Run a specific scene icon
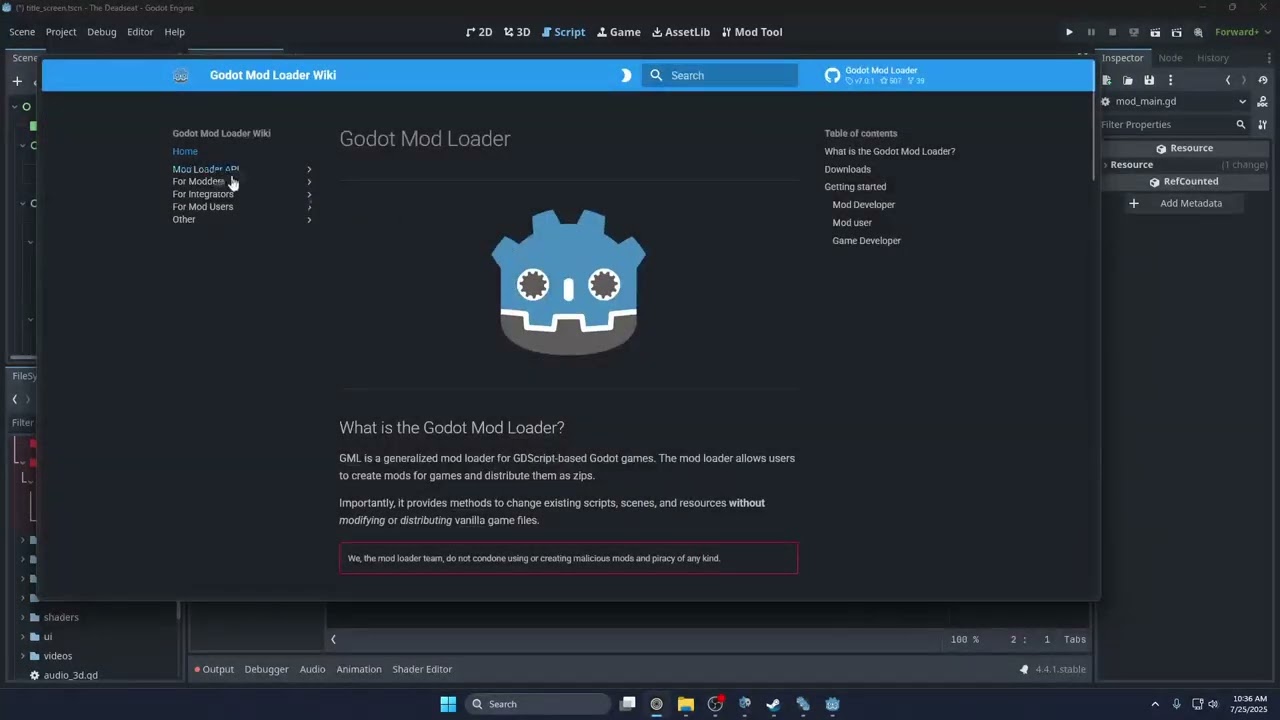Viewport: 1280px width, 720px height. coord(1177,32)
